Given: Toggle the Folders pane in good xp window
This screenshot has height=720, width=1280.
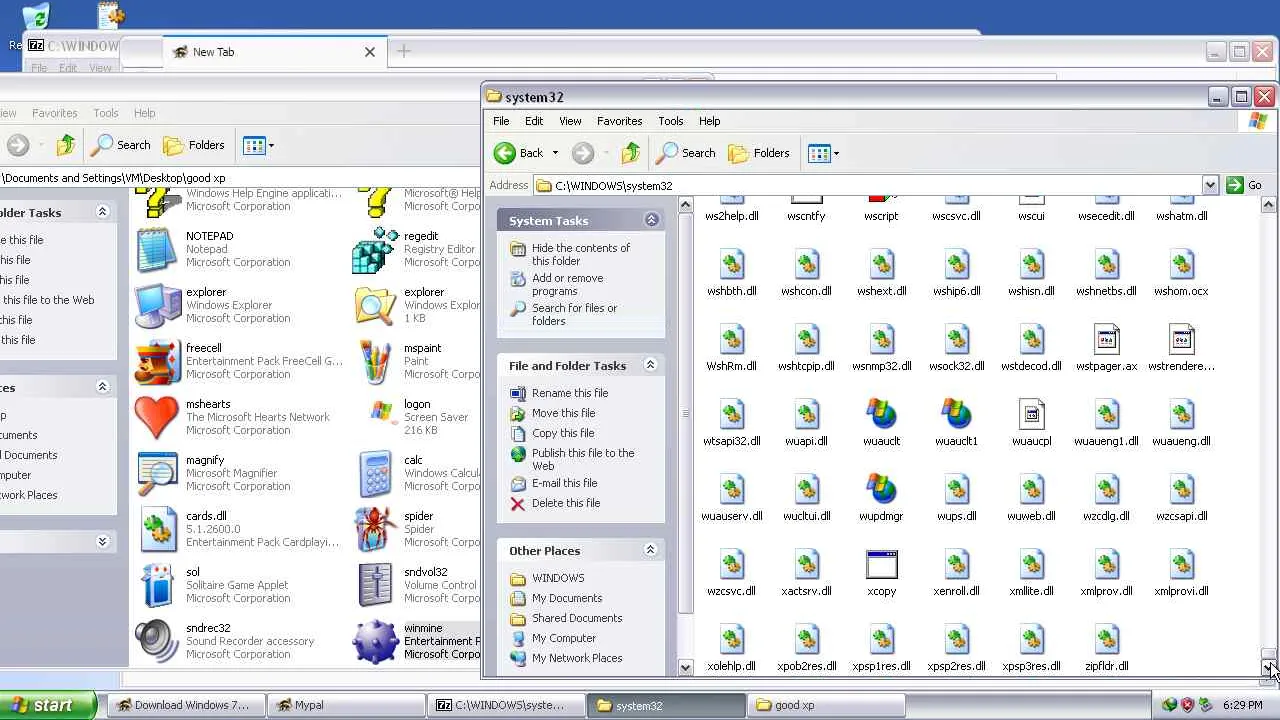Looking at the screenshot, I should tap(194, 145).
